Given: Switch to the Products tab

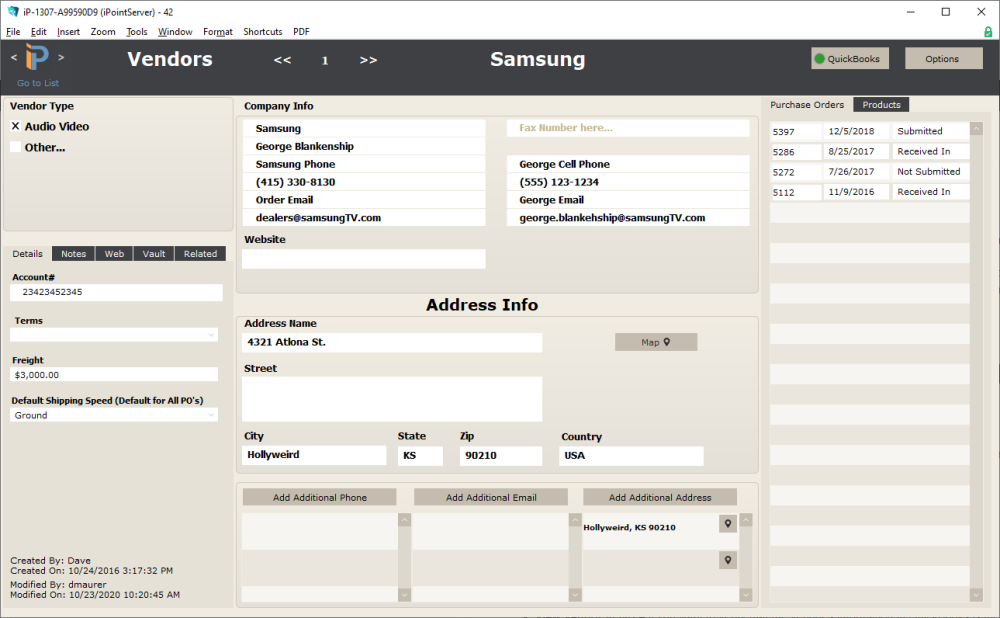Looking at the screenshot, I should pos(880,104).
